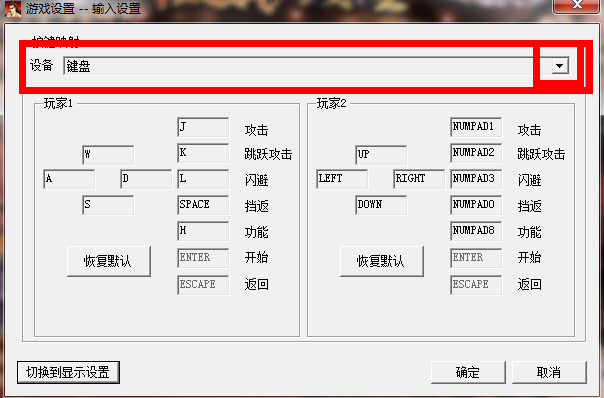Viewport: 604px width, 398px height.
Task: Click Player 1 up key field W
Action: [x=108, y=154]
